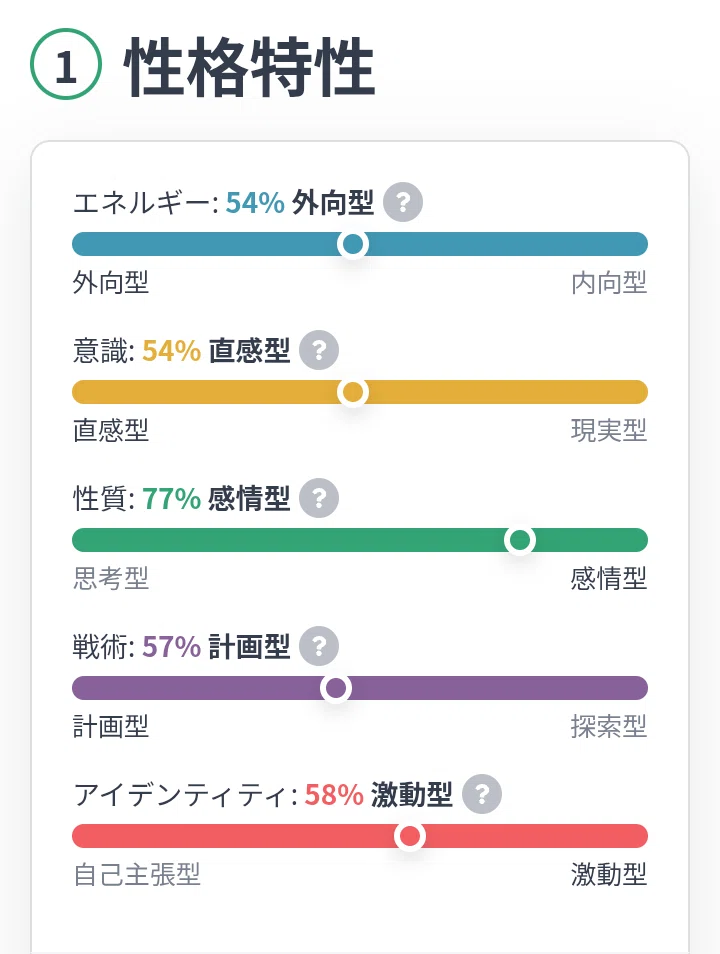
Task: Click the green 性質 slider handle
Action: (519, 540)
